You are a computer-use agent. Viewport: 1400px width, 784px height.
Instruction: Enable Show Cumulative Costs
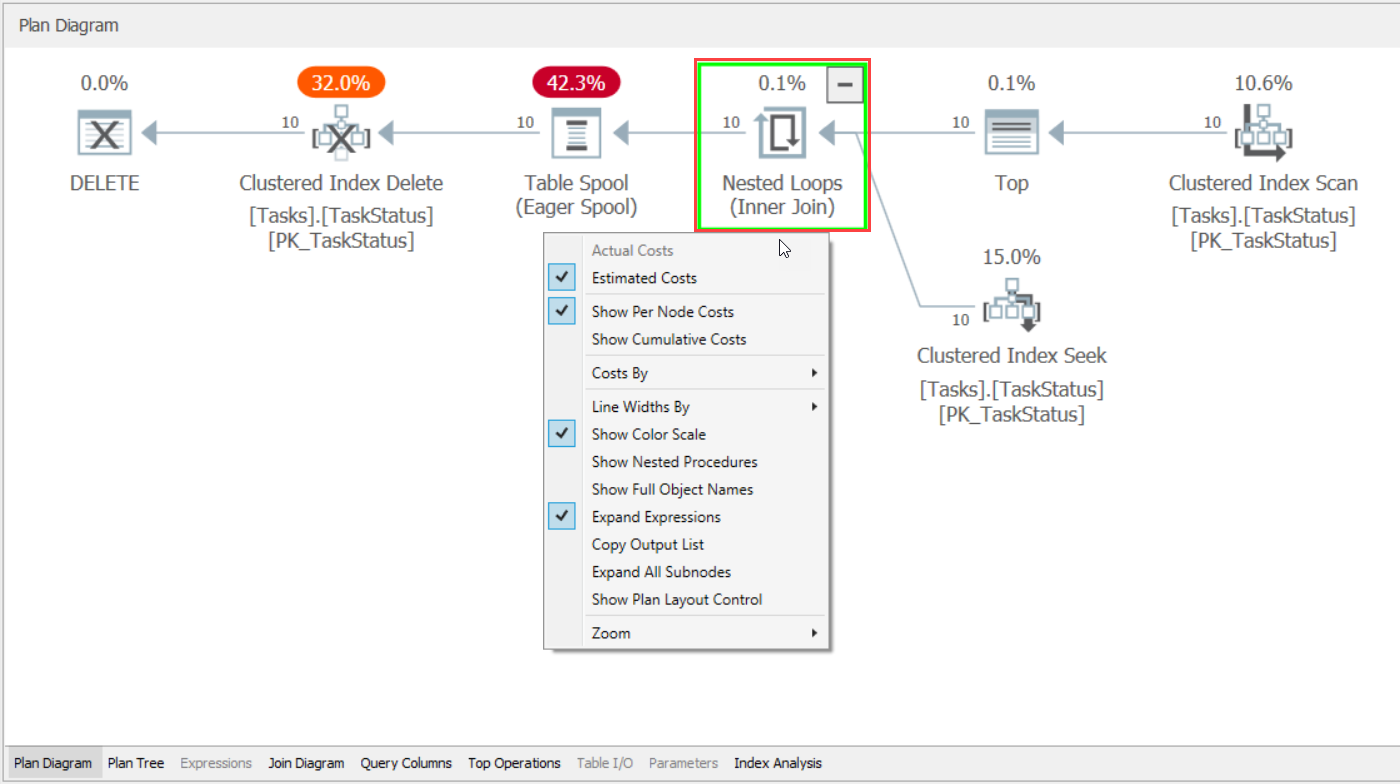click(687, 339)
